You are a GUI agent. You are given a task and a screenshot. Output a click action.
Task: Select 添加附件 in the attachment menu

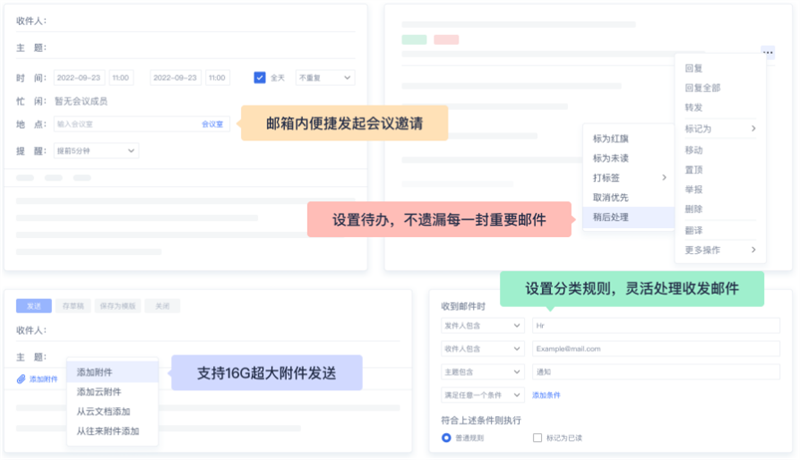[112, 372]
